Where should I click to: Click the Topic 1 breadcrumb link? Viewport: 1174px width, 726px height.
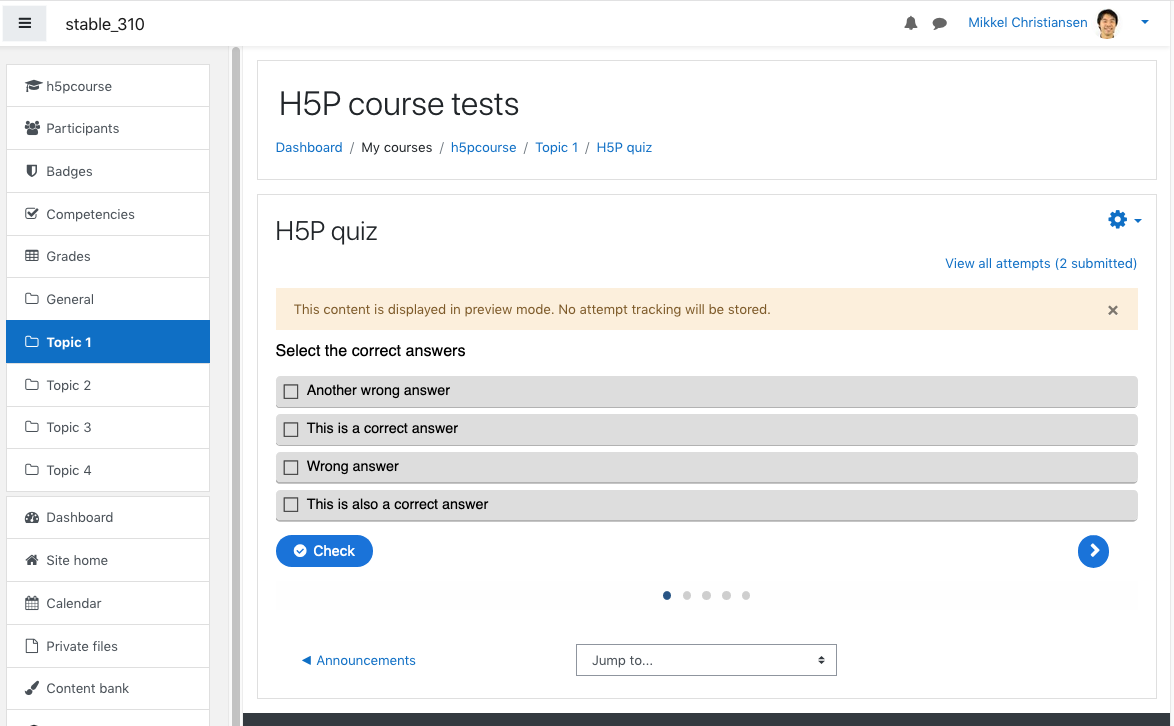coord(556,147)
